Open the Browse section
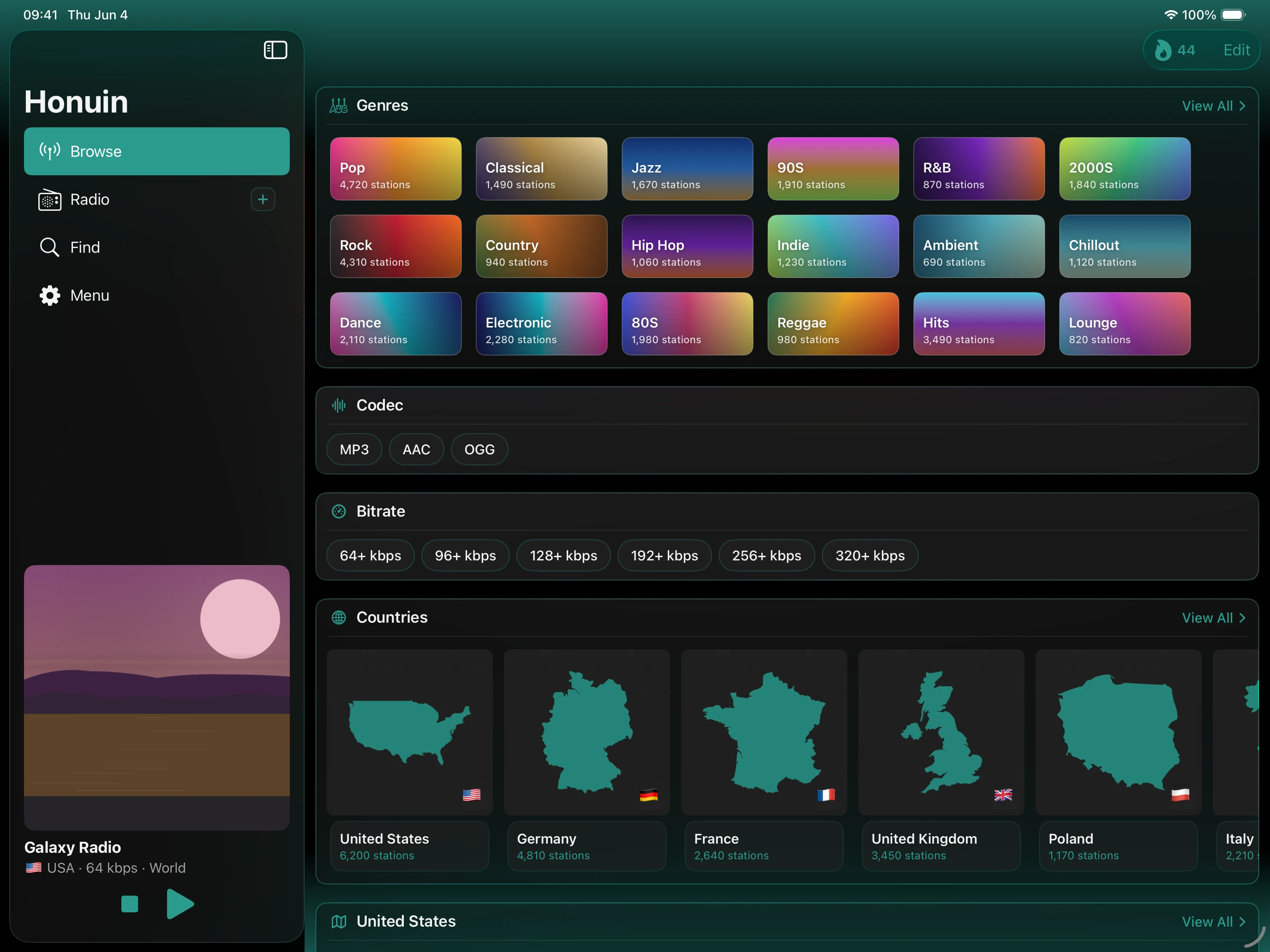 coord(157,151)
